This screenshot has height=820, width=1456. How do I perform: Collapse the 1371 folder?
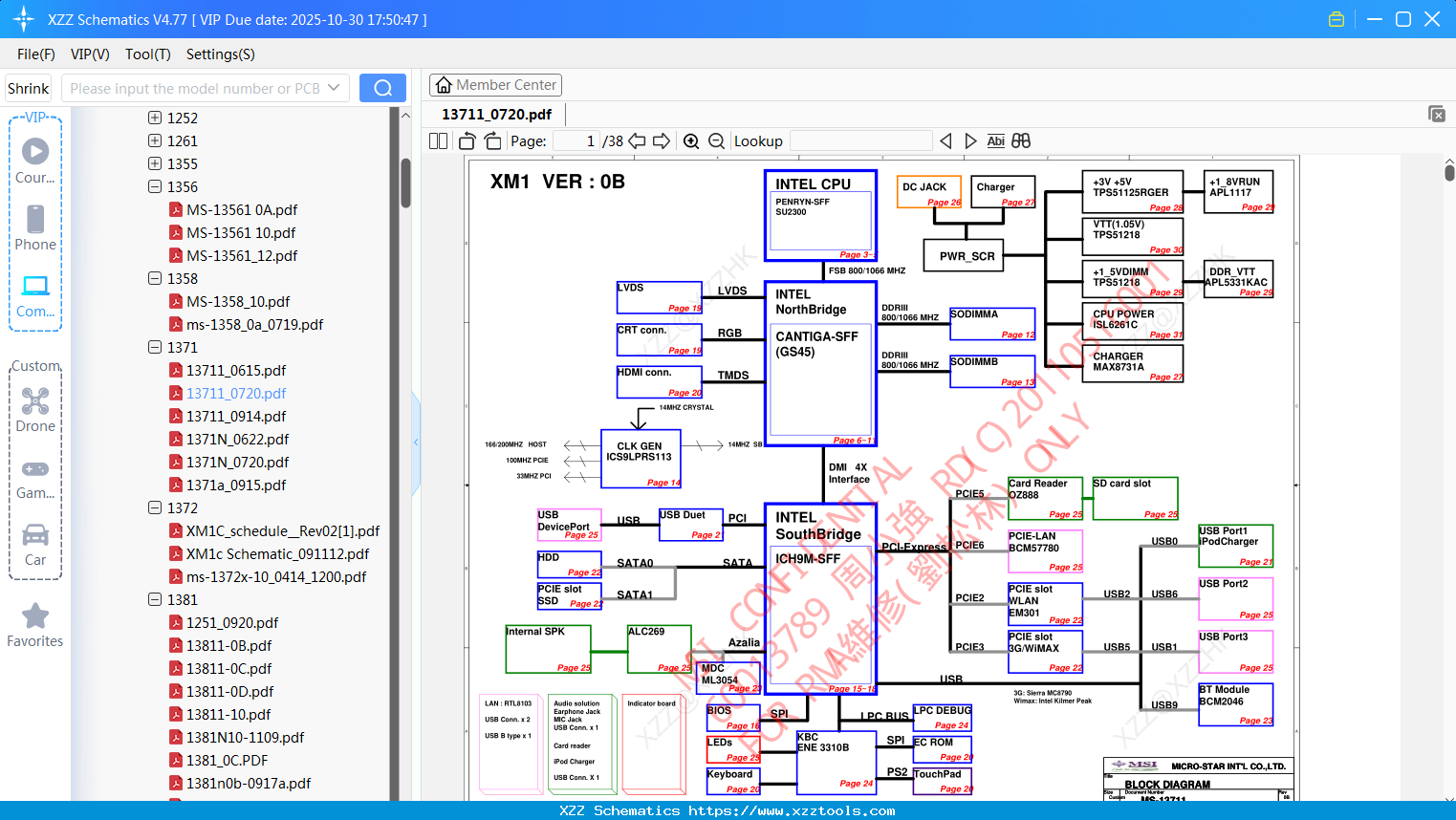click(155, 348)
